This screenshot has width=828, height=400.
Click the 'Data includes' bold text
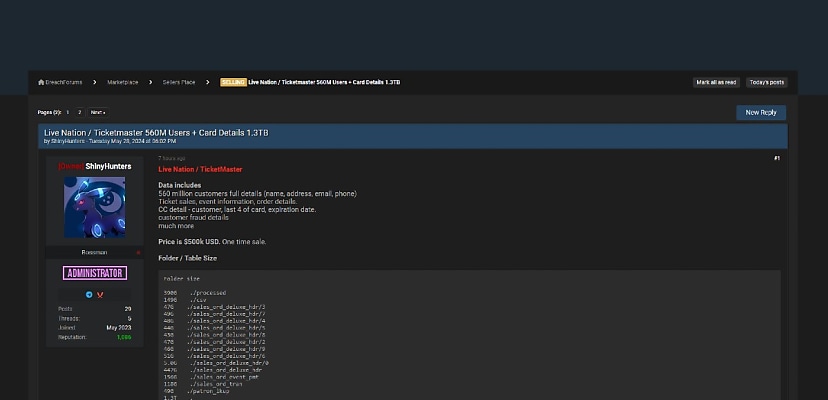click(180, 185)
